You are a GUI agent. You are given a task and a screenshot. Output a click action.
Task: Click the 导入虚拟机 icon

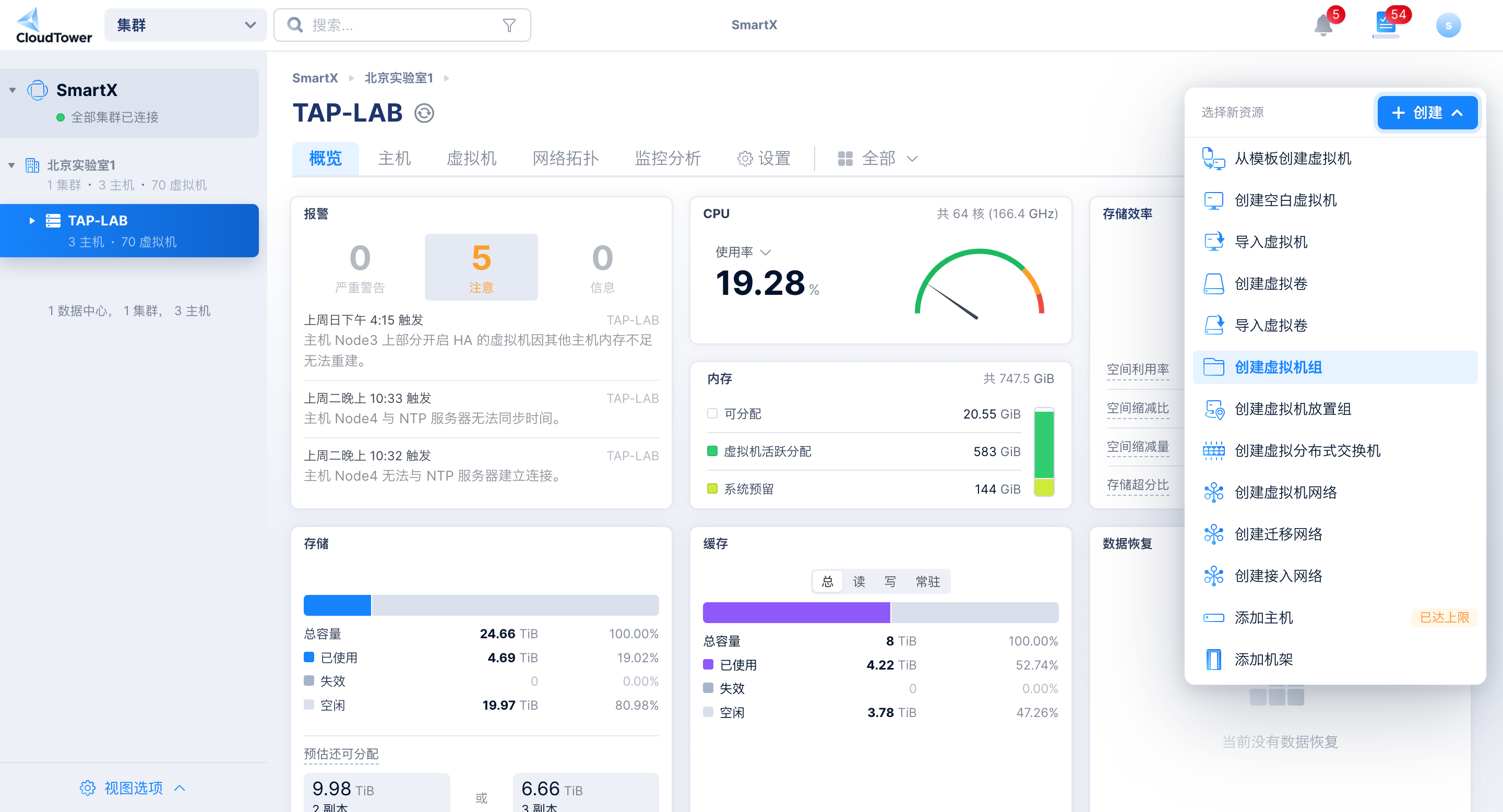pyautogui.click(x=1213, y=242)
